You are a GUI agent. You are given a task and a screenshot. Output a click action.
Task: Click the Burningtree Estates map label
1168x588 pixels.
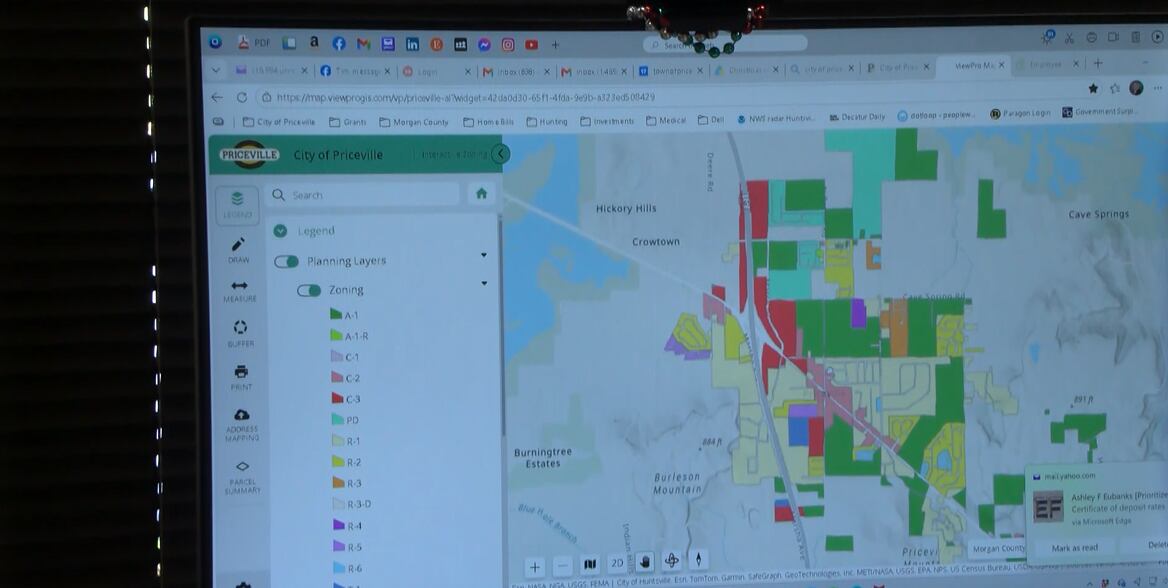pyautogui.click(x=543, y=458)
